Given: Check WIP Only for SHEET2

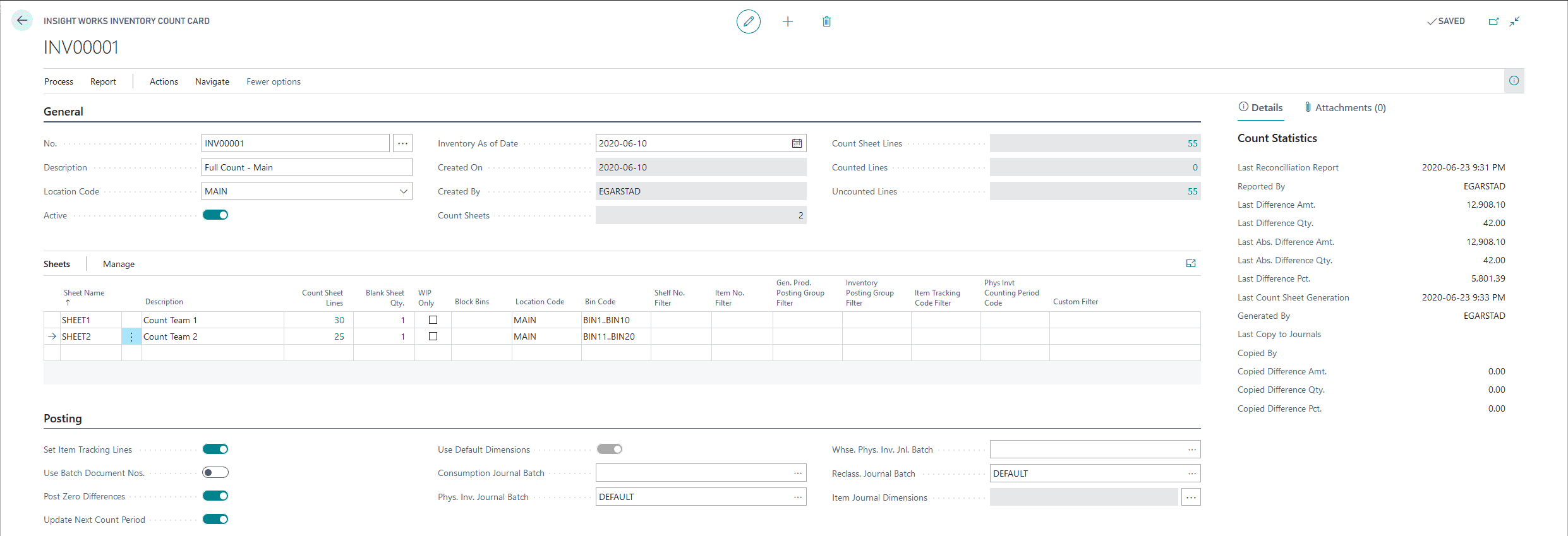Looking at the screenshot, I should tap(433, 336).
